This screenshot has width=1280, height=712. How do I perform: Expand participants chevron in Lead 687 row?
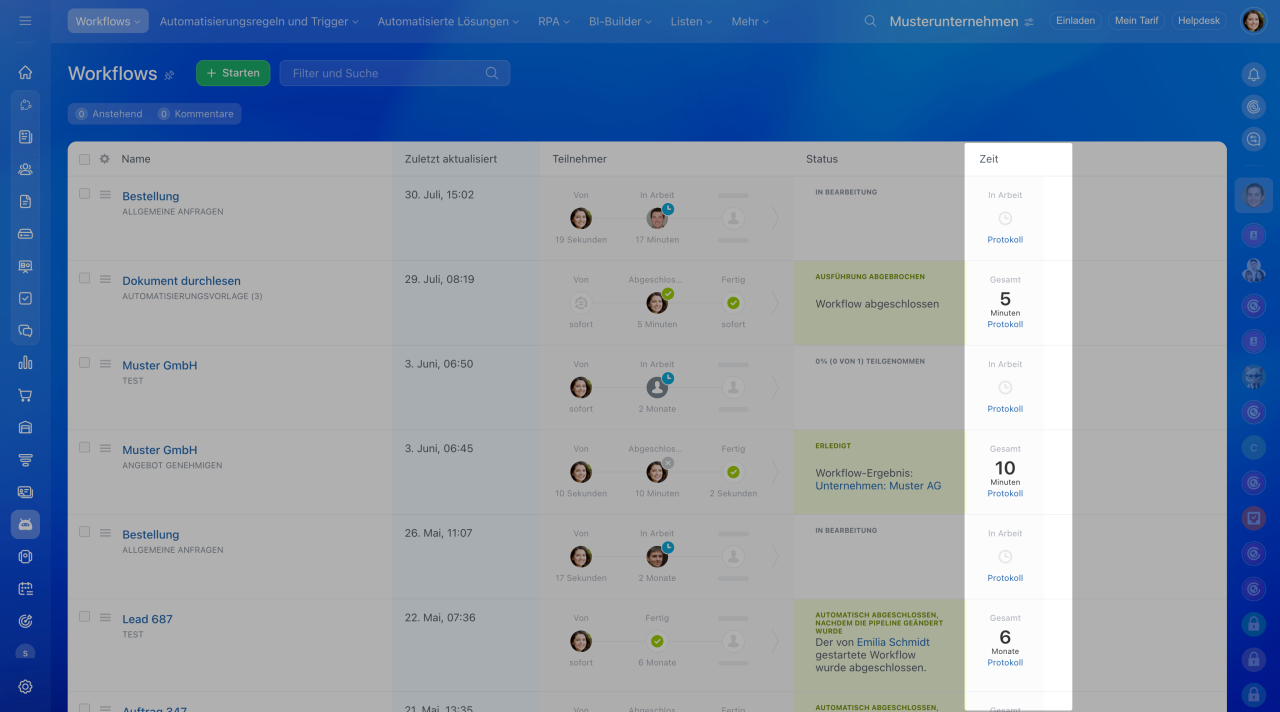(774, 641)
